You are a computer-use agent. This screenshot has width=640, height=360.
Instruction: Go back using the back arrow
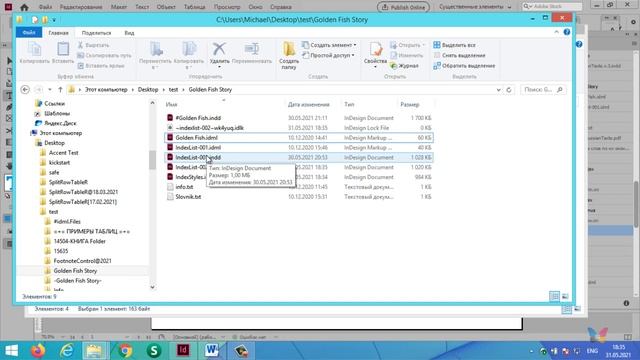25,89
